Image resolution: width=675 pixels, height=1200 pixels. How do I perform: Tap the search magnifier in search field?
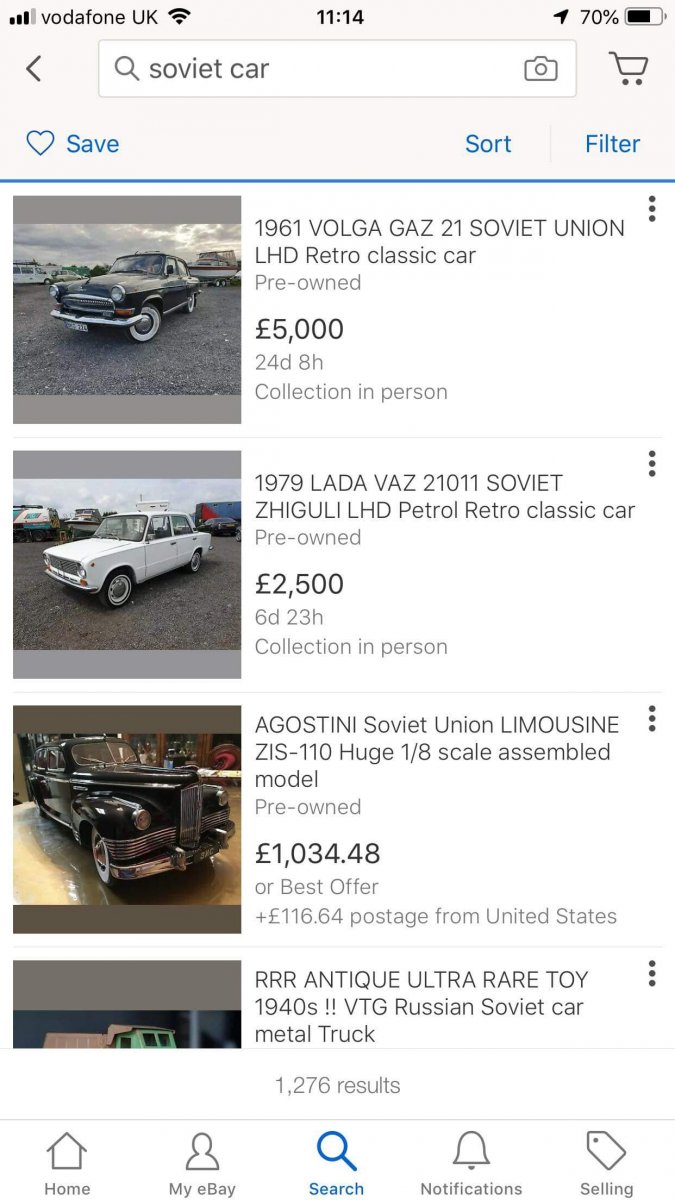(x=127, y=69)
